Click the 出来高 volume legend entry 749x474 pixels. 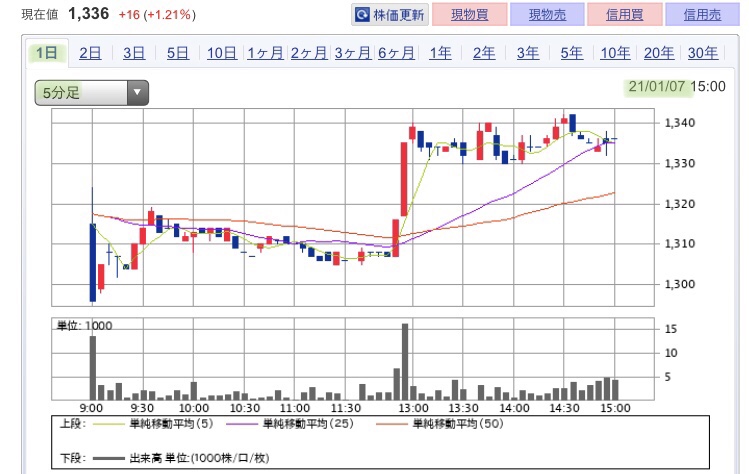point(181,458)
